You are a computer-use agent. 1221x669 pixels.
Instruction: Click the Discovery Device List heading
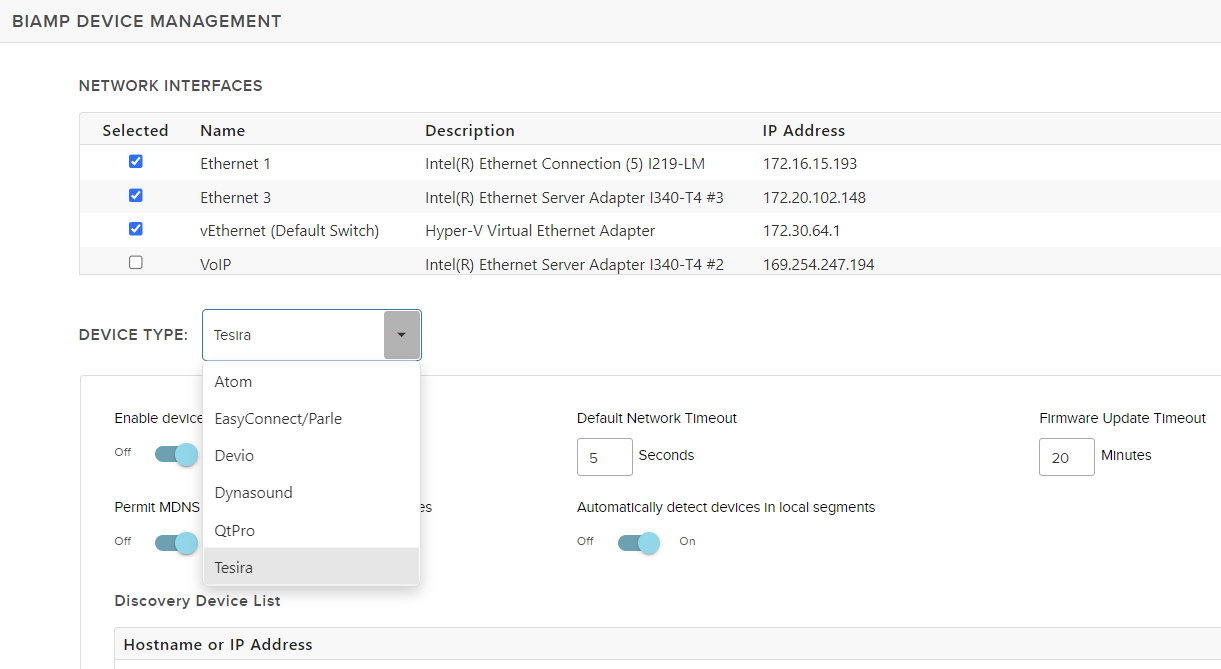tap(198, 601)
